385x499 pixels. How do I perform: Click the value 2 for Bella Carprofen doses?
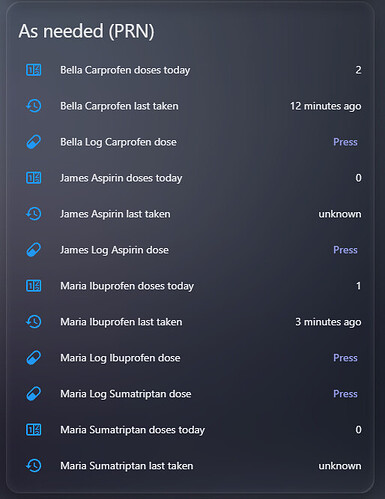pos(358,70)
